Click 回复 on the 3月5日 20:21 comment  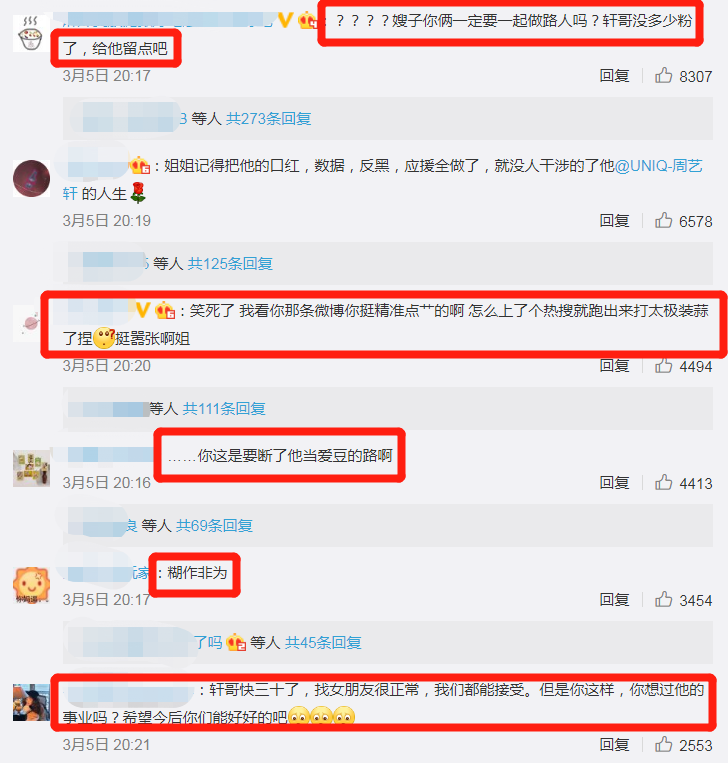coord(614,744)
